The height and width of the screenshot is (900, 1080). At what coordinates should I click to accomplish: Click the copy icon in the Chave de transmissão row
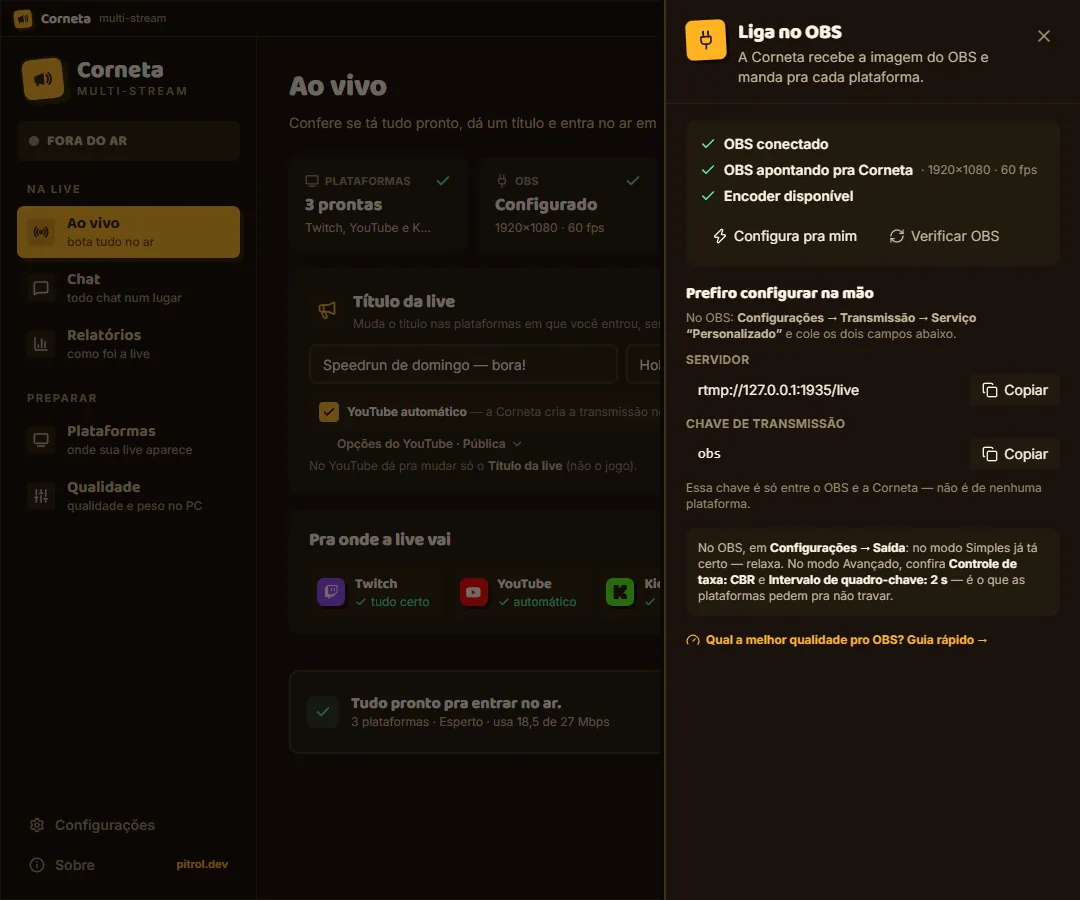coord(990,454)
